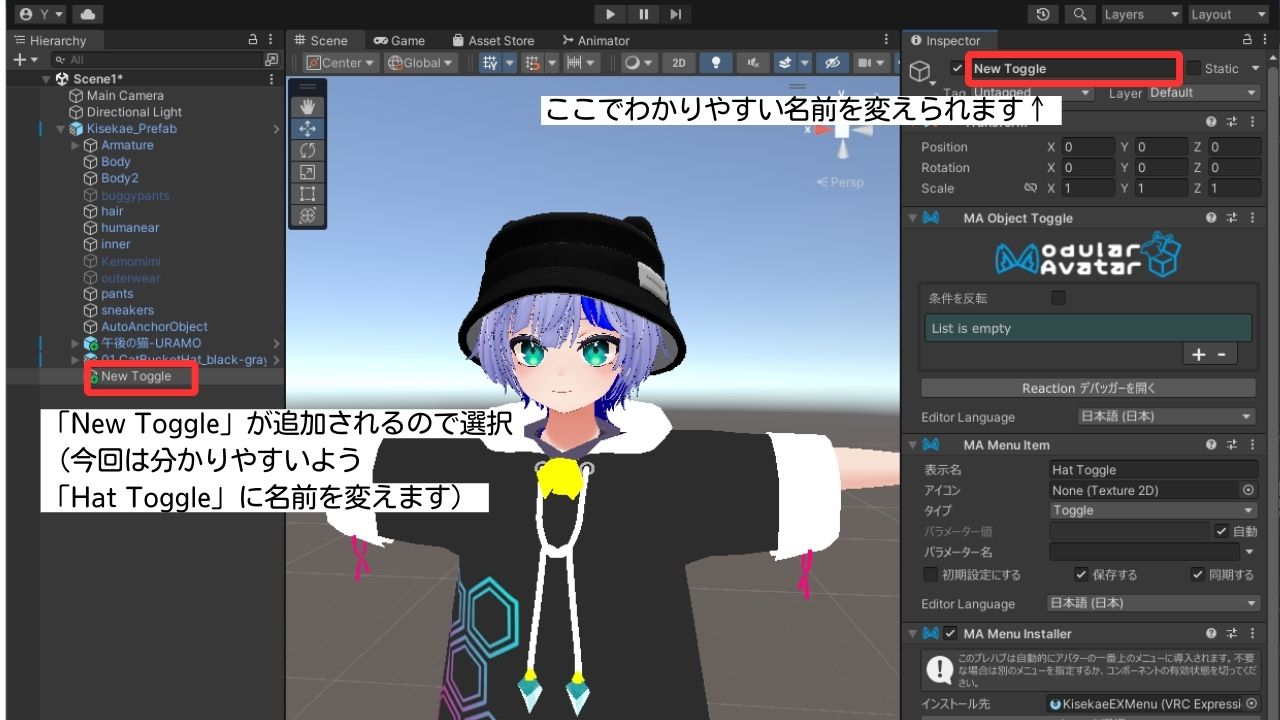Uncheck the 保存する checkbox
The height and width of the screenshot is (720, 1280).
[x=1081, y=574]
